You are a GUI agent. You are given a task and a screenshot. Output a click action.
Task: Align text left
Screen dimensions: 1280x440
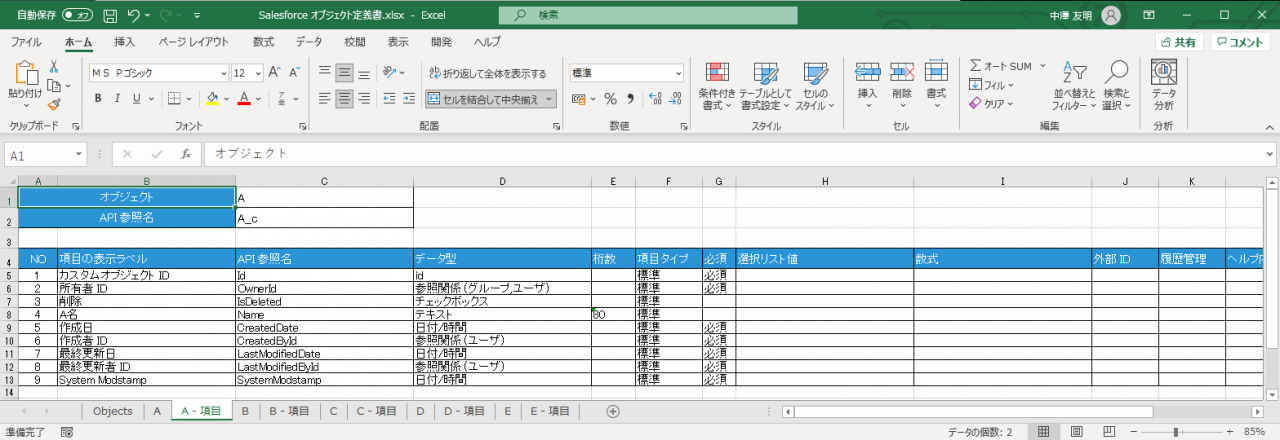pyautogui.click(x=325, y=98)
